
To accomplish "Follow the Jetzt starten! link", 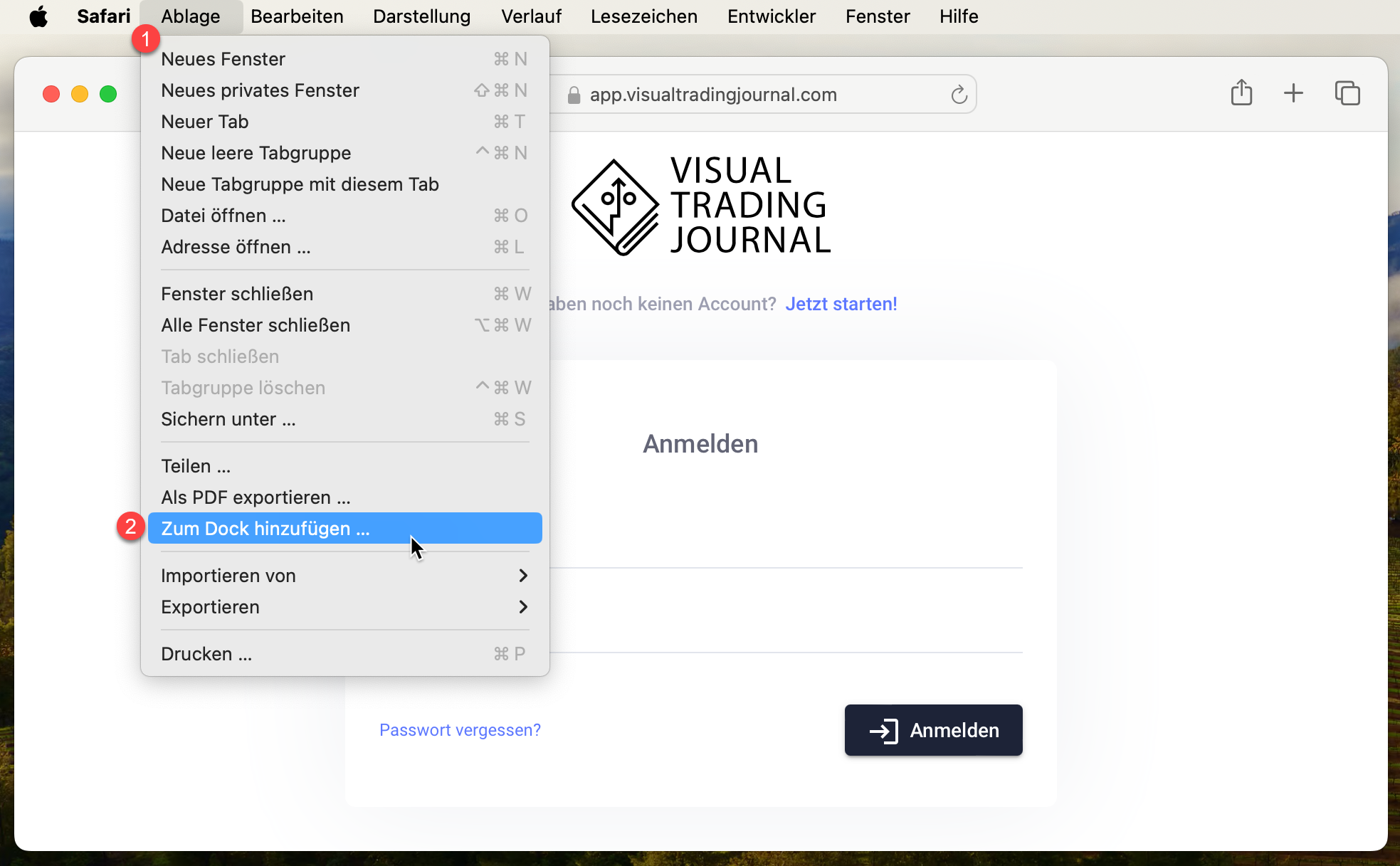I will point(841,304).
